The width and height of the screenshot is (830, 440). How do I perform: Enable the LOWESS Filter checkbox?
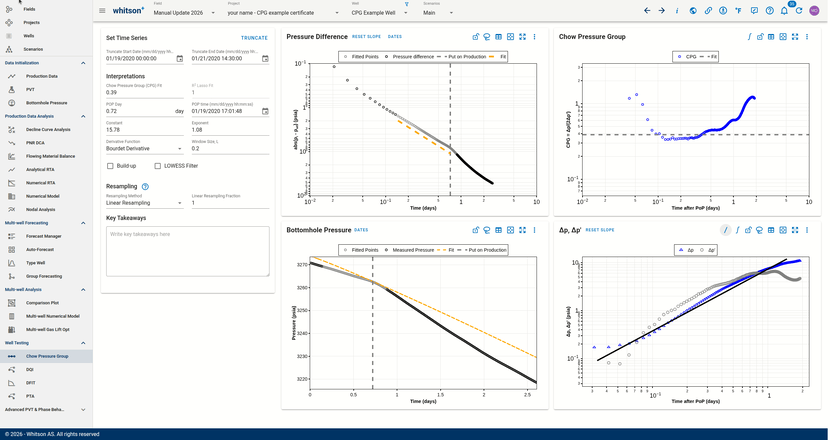[x=157, y=166]
